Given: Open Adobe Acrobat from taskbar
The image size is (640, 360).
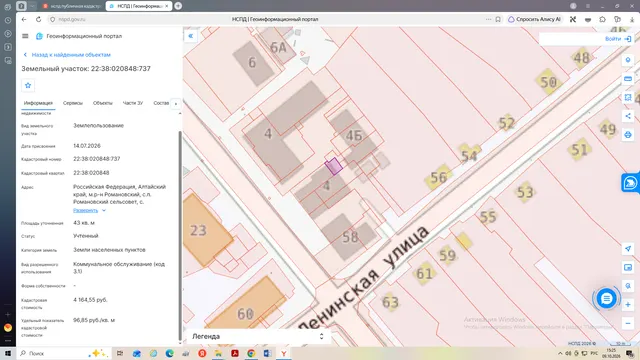Looking at the screenshot, I should (235, 353).
